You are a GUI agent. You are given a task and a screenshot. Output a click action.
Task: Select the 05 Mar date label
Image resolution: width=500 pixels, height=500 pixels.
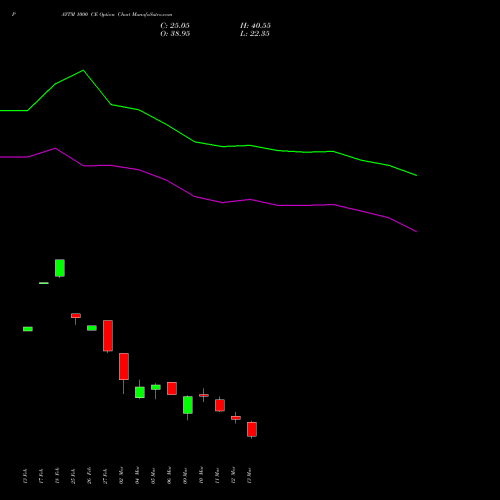pyautogui.click(x=153, y=475)
